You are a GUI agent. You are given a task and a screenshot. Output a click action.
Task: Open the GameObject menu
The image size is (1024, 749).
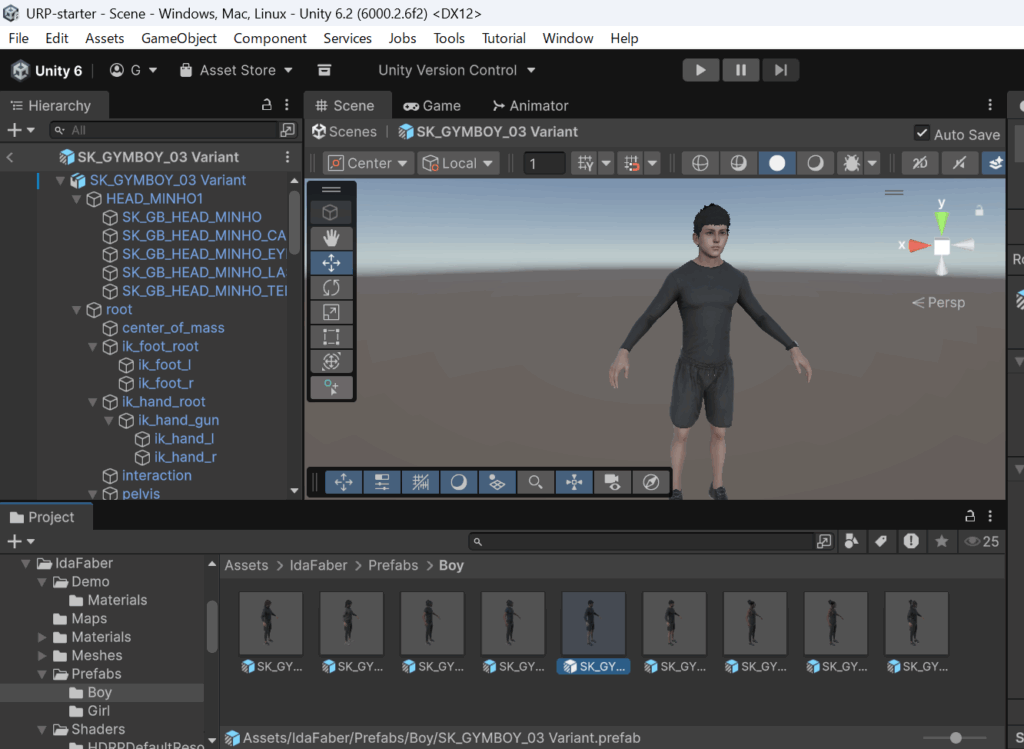click(178, 38)
